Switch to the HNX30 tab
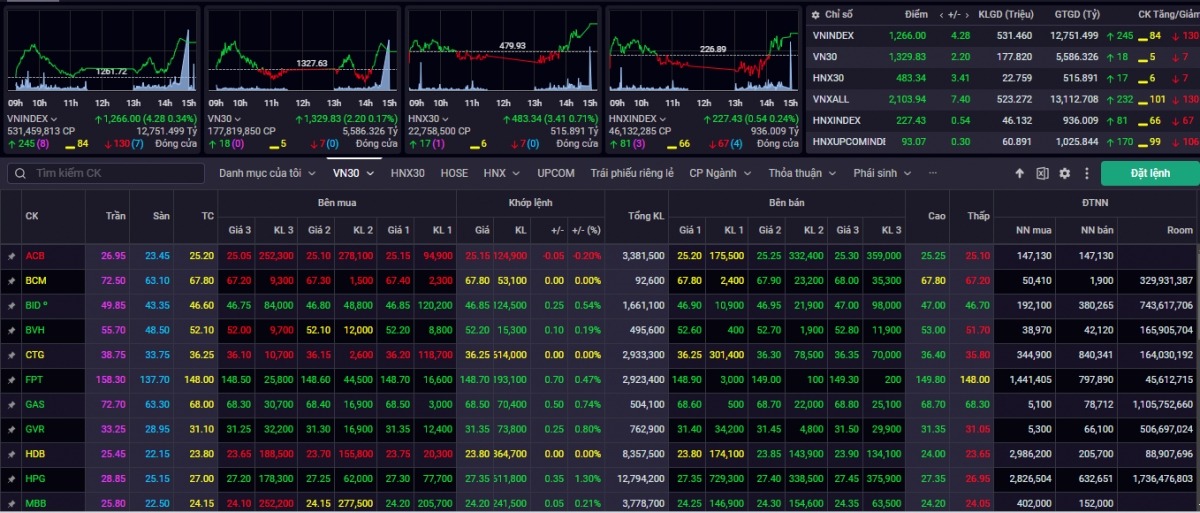Image resolution: width=1200 pixels, height=513 pixels. click(x=407, y=173)
